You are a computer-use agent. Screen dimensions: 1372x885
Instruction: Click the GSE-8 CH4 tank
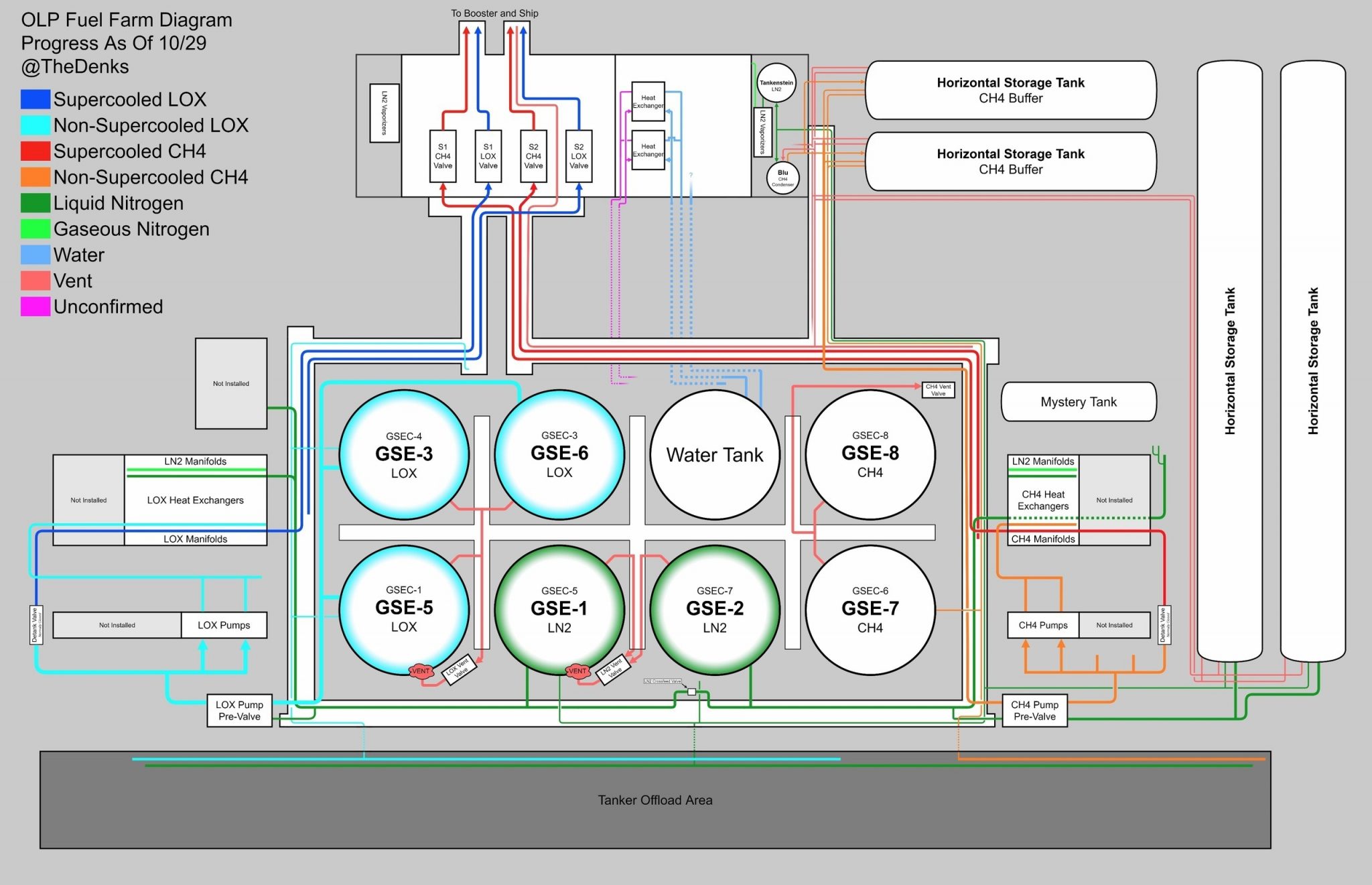[870, 455]
